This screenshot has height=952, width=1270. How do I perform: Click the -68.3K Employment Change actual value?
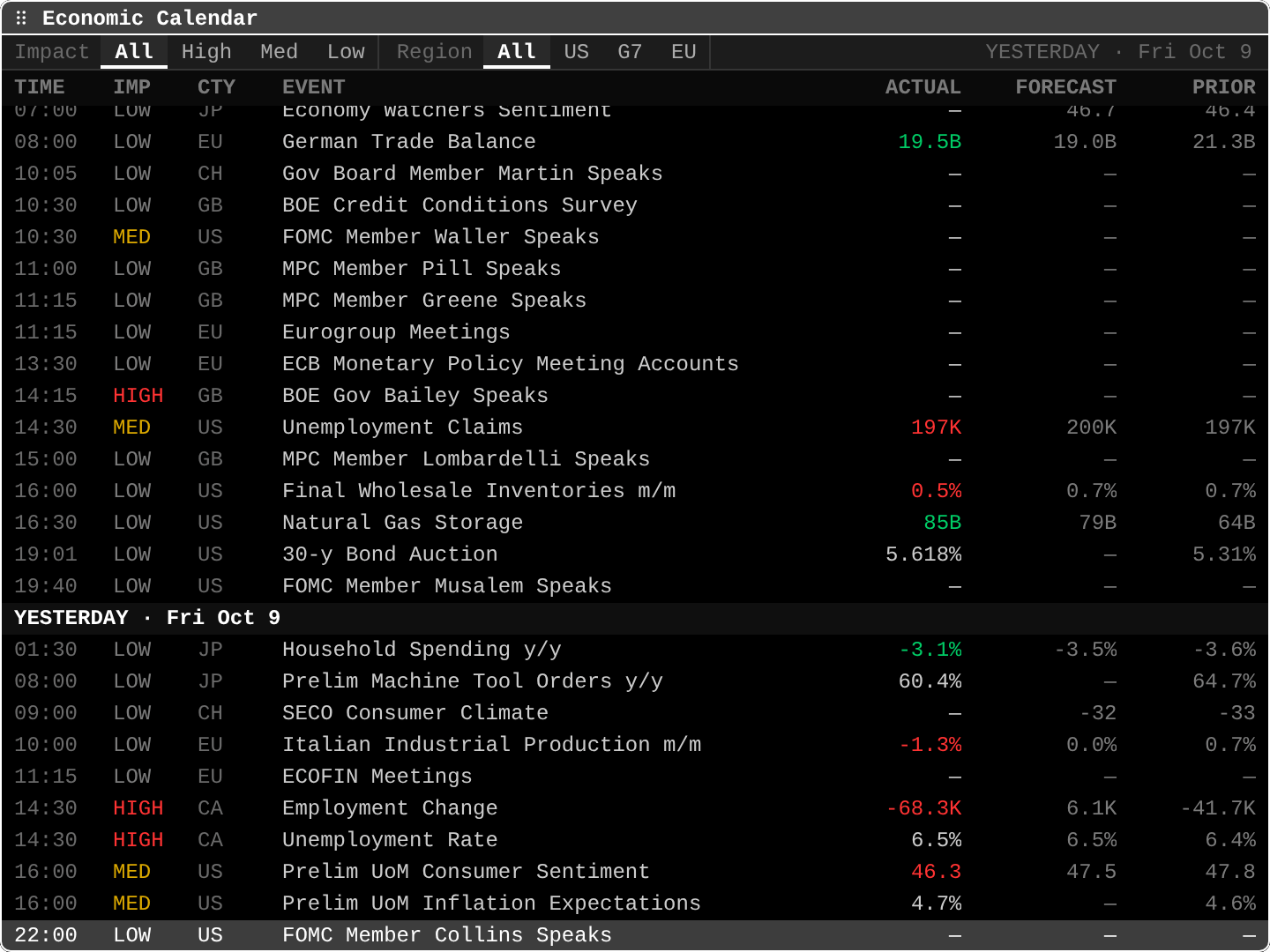pyautogui.click(x=923, y=808)
